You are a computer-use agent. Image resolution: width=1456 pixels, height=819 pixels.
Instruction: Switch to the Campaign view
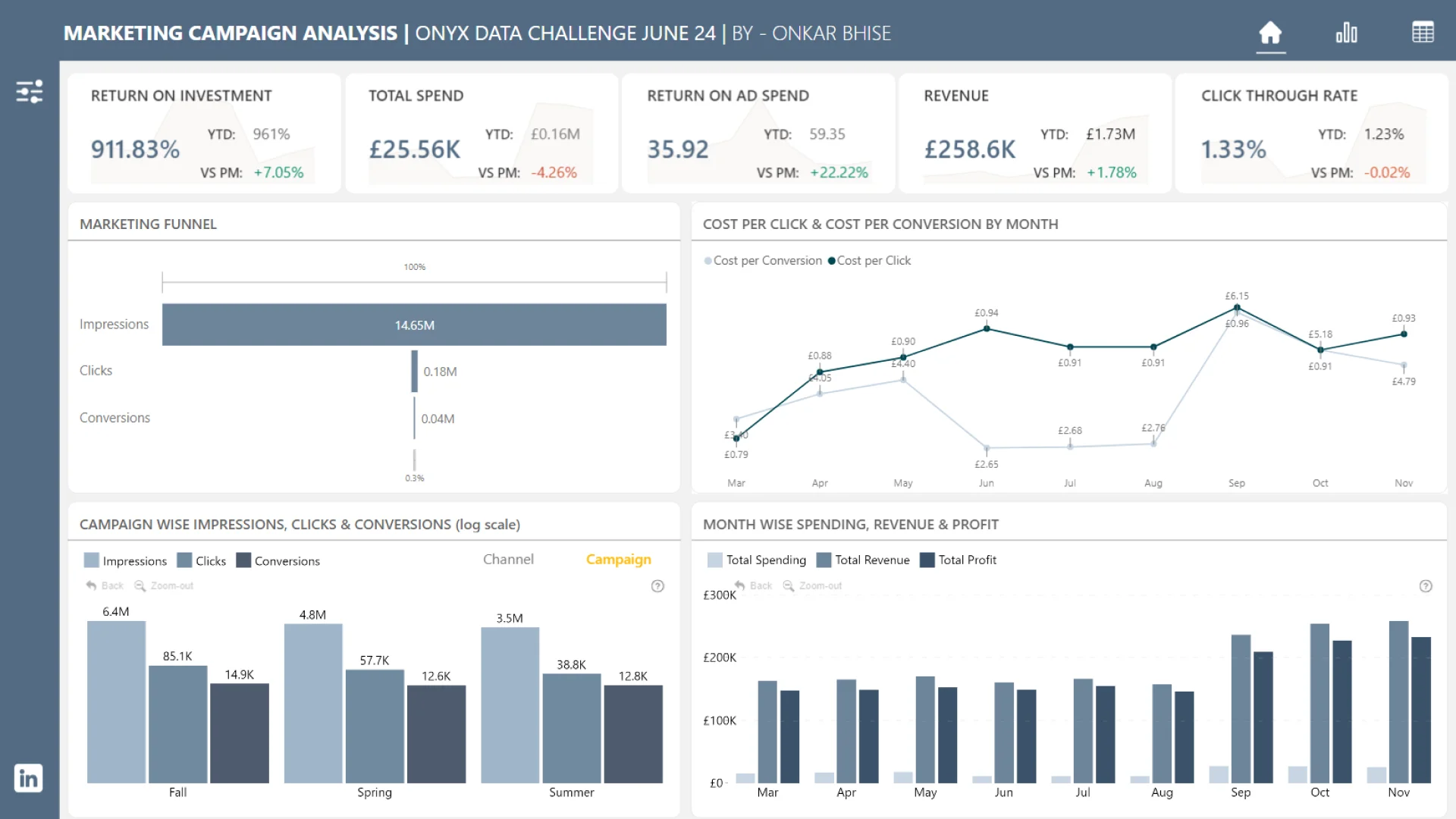pyautogui.click(x=618, y=559)
